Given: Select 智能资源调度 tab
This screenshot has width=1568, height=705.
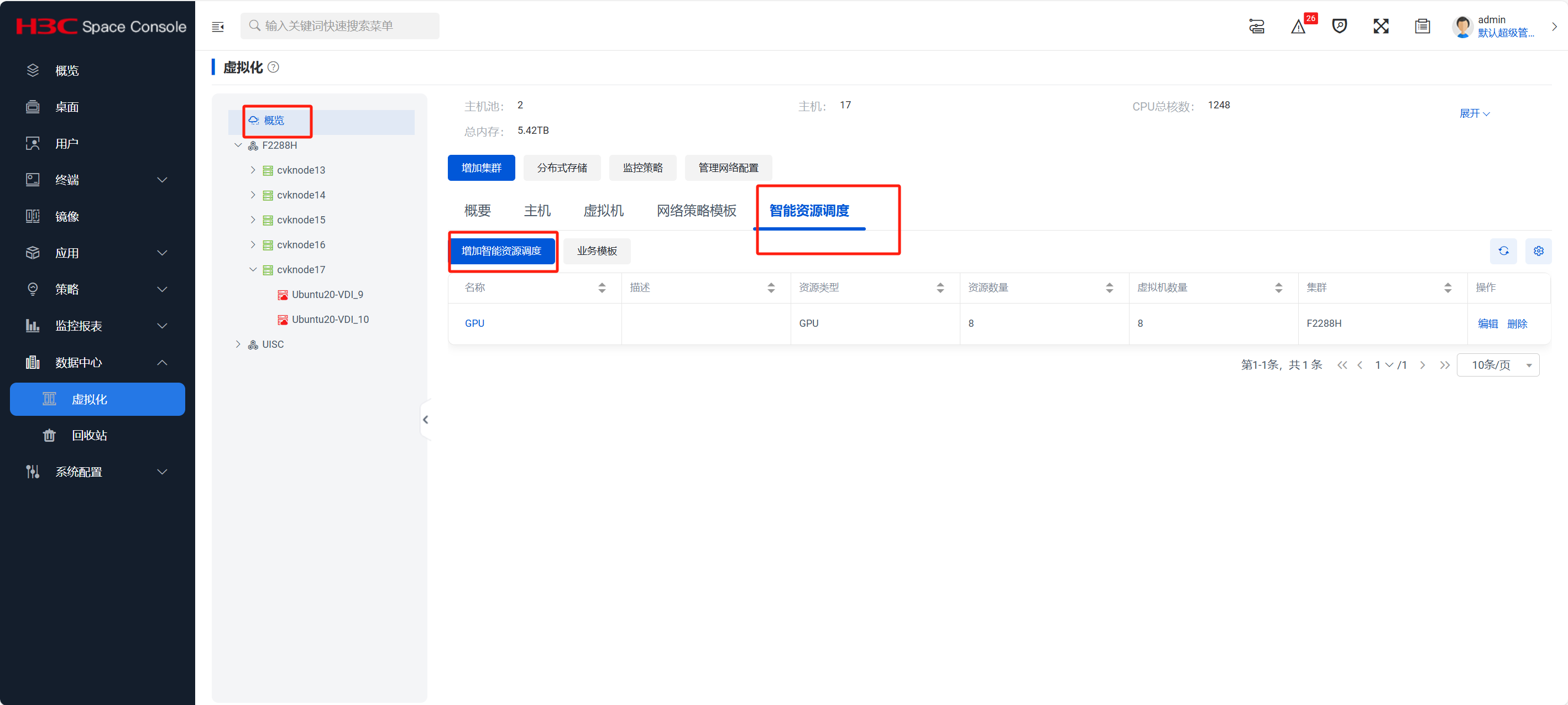Looking at the screenshot, I should [809, 211].
